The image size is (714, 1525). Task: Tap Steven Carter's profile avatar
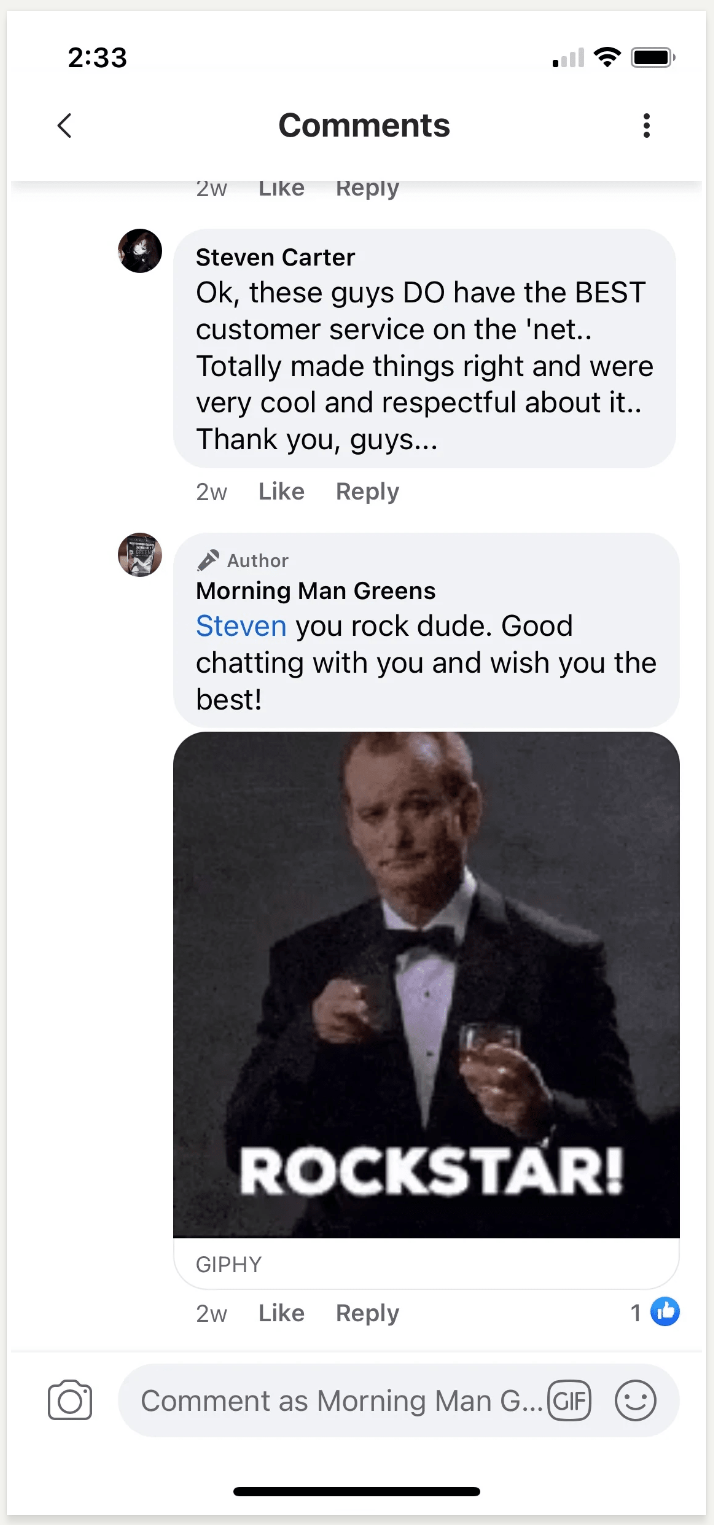coord(140,251)
